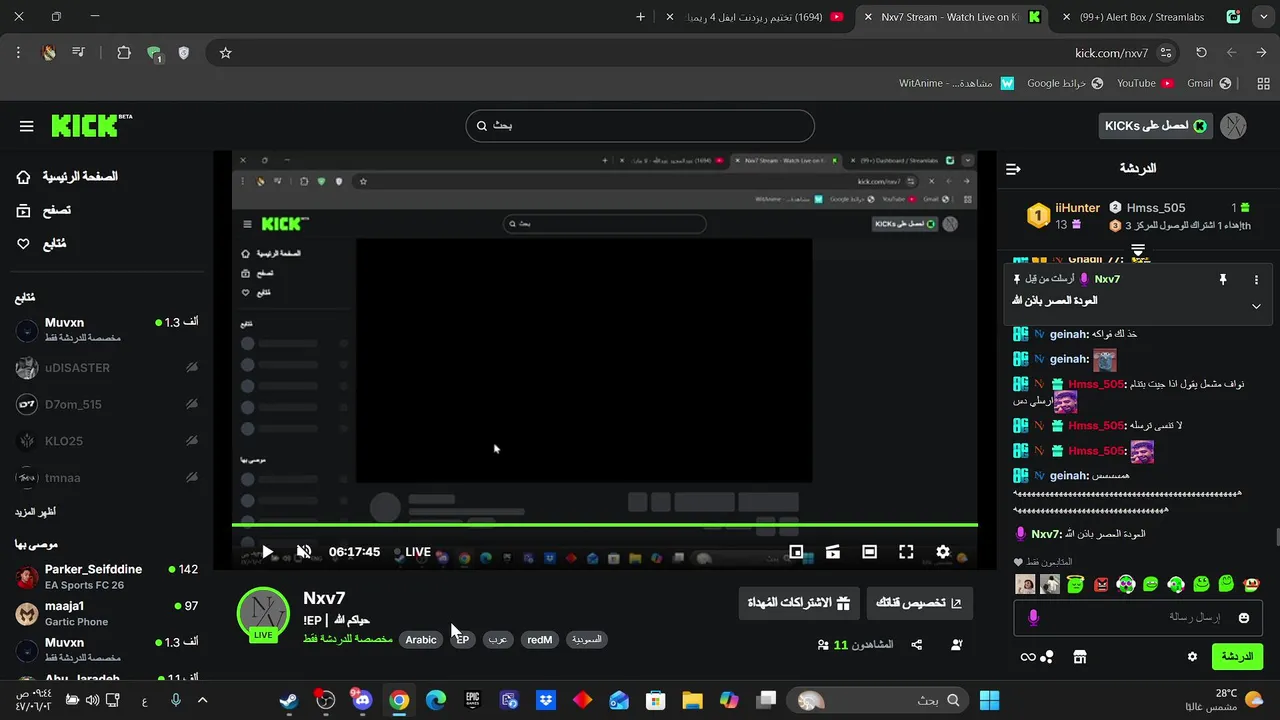Open tmnaa channel in sidebar
The width and height of the screenshot is (1280, 720).
tap(107, 478)
